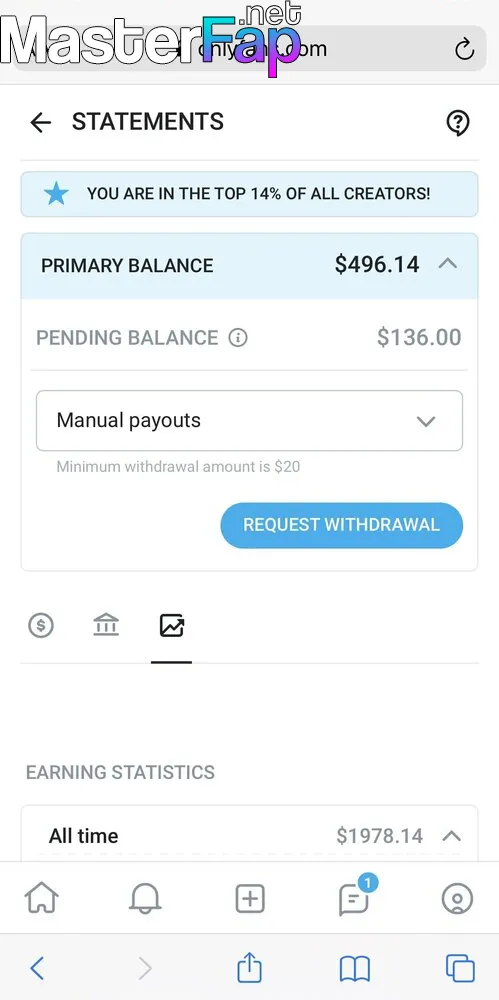Collapse the All time earnings row
Image resolution: width=499 pixels, height=1000 pixels.
[451, 835]
